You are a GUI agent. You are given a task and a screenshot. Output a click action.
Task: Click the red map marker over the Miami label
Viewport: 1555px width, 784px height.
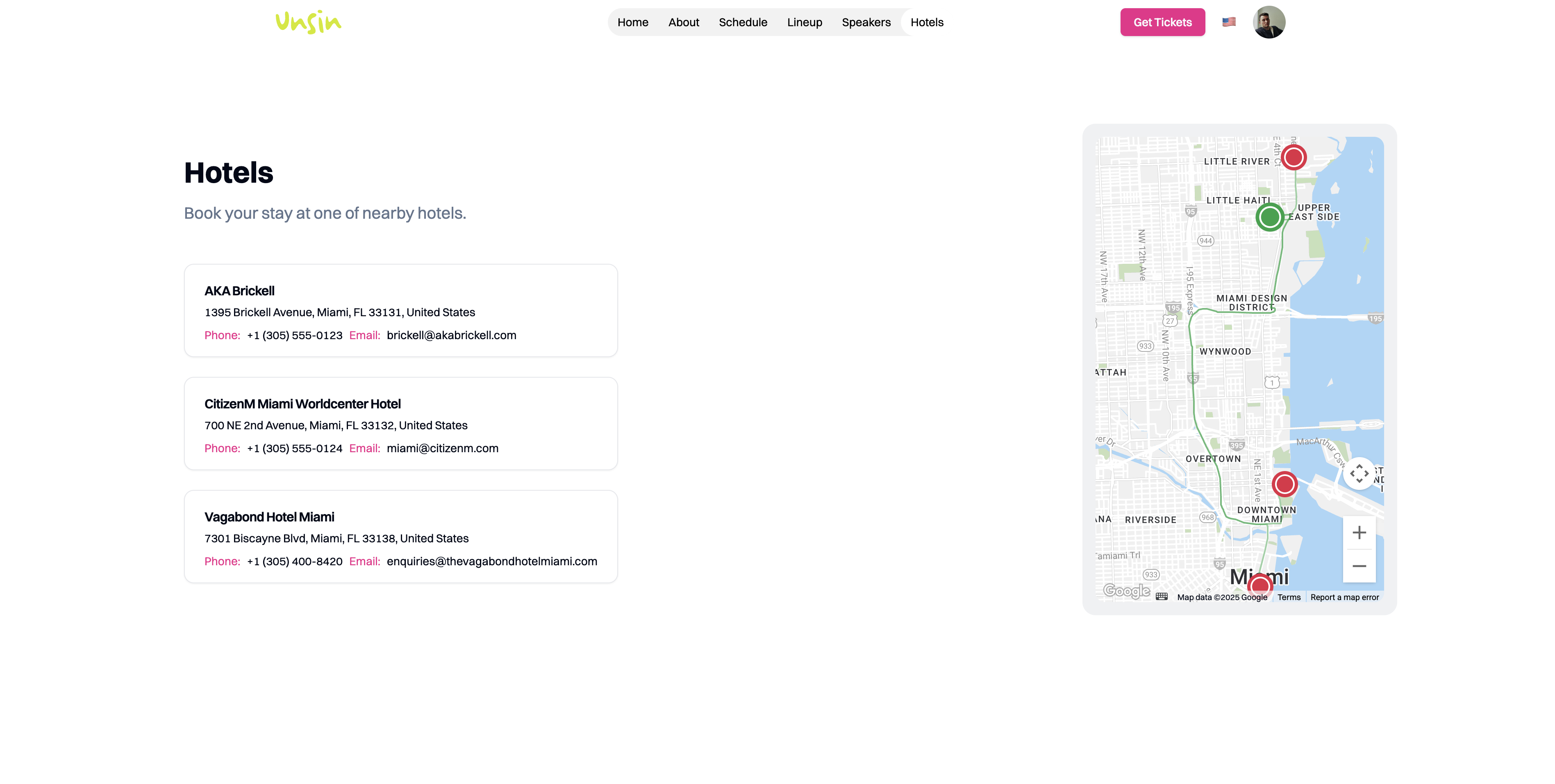click(x=1260, y=585)
